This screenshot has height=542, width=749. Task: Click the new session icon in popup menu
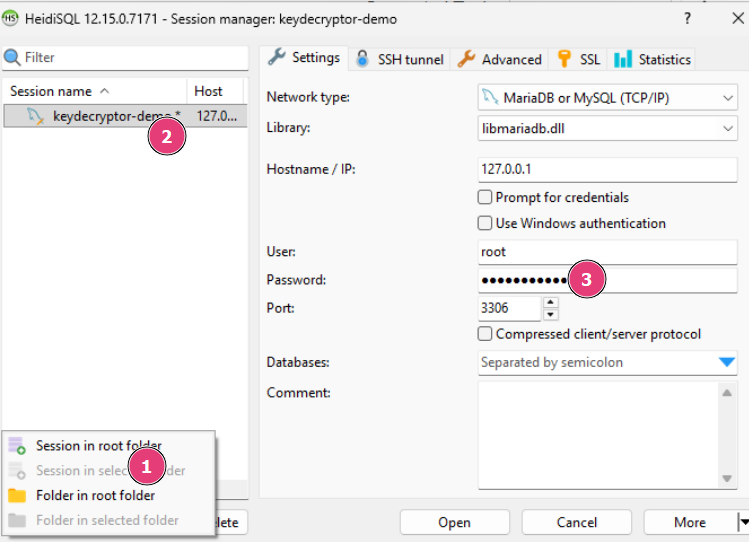pos(17,446)
